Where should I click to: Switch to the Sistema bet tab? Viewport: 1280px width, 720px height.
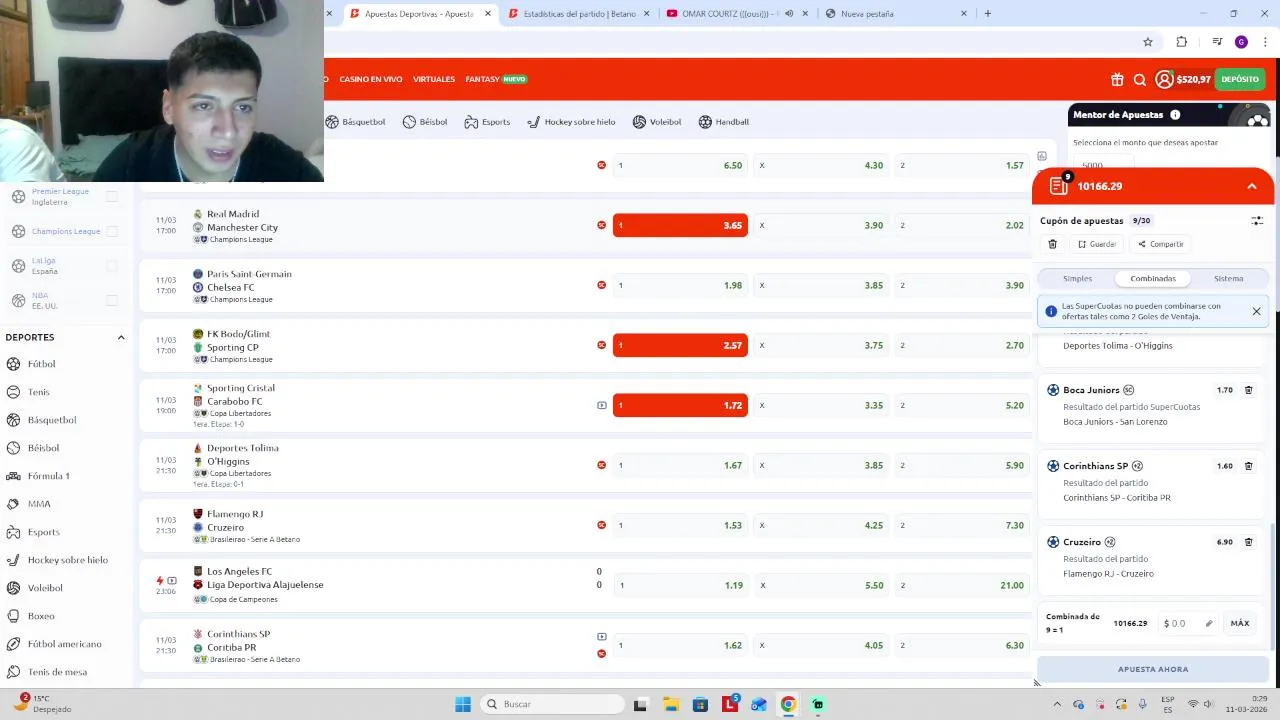click(1229, 279)
